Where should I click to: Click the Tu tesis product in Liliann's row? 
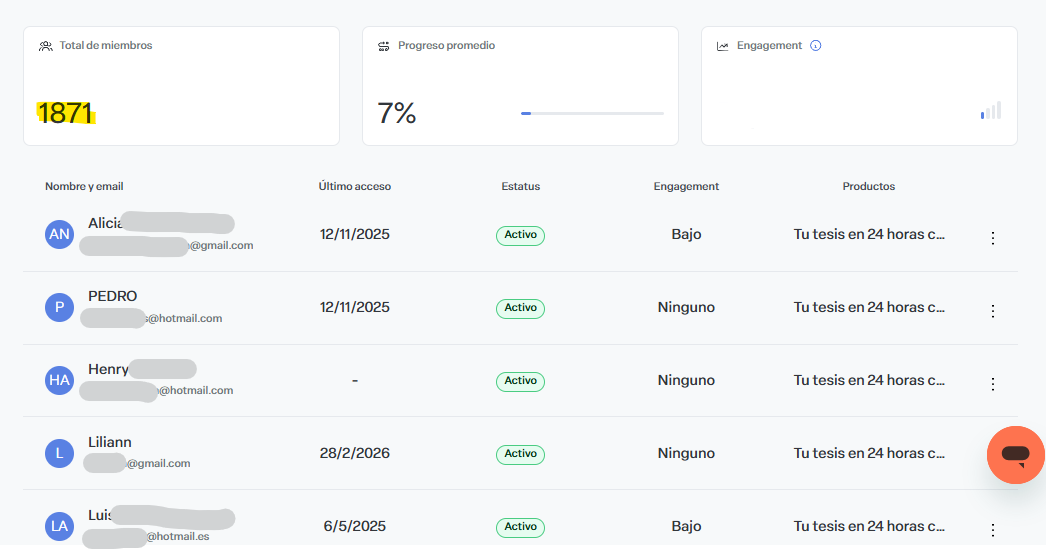[x=869, y=453]
